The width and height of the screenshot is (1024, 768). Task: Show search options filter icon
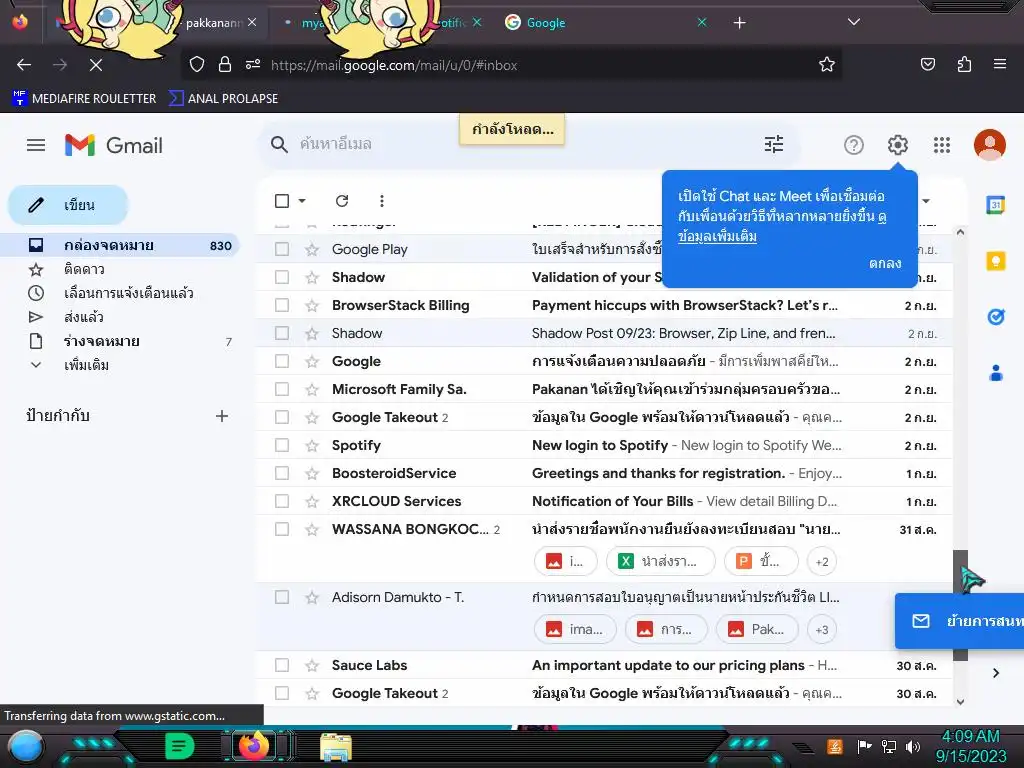click(774, 144)
